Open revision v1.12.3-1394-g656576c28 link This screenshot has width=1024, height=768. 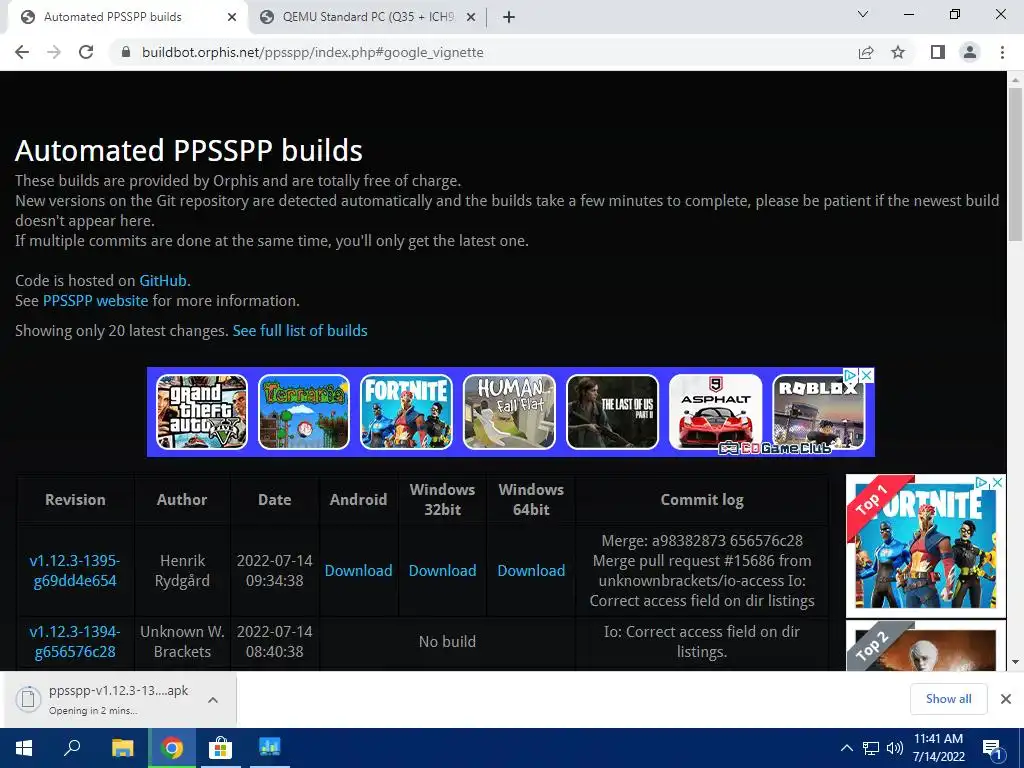[x=75, y=642]
